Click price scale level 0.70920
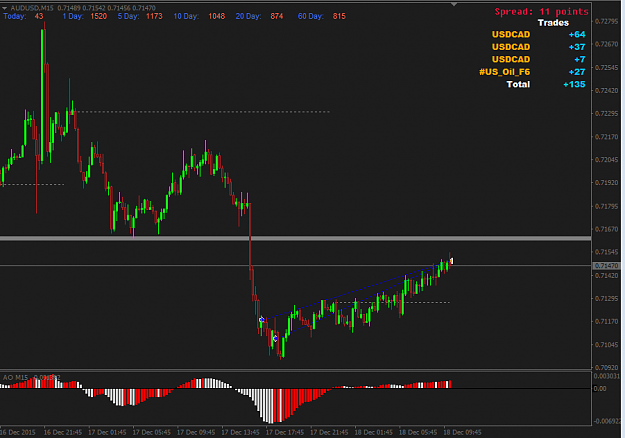Image resolution: width=625 pixels, height=438 pixels. (606, 367)
